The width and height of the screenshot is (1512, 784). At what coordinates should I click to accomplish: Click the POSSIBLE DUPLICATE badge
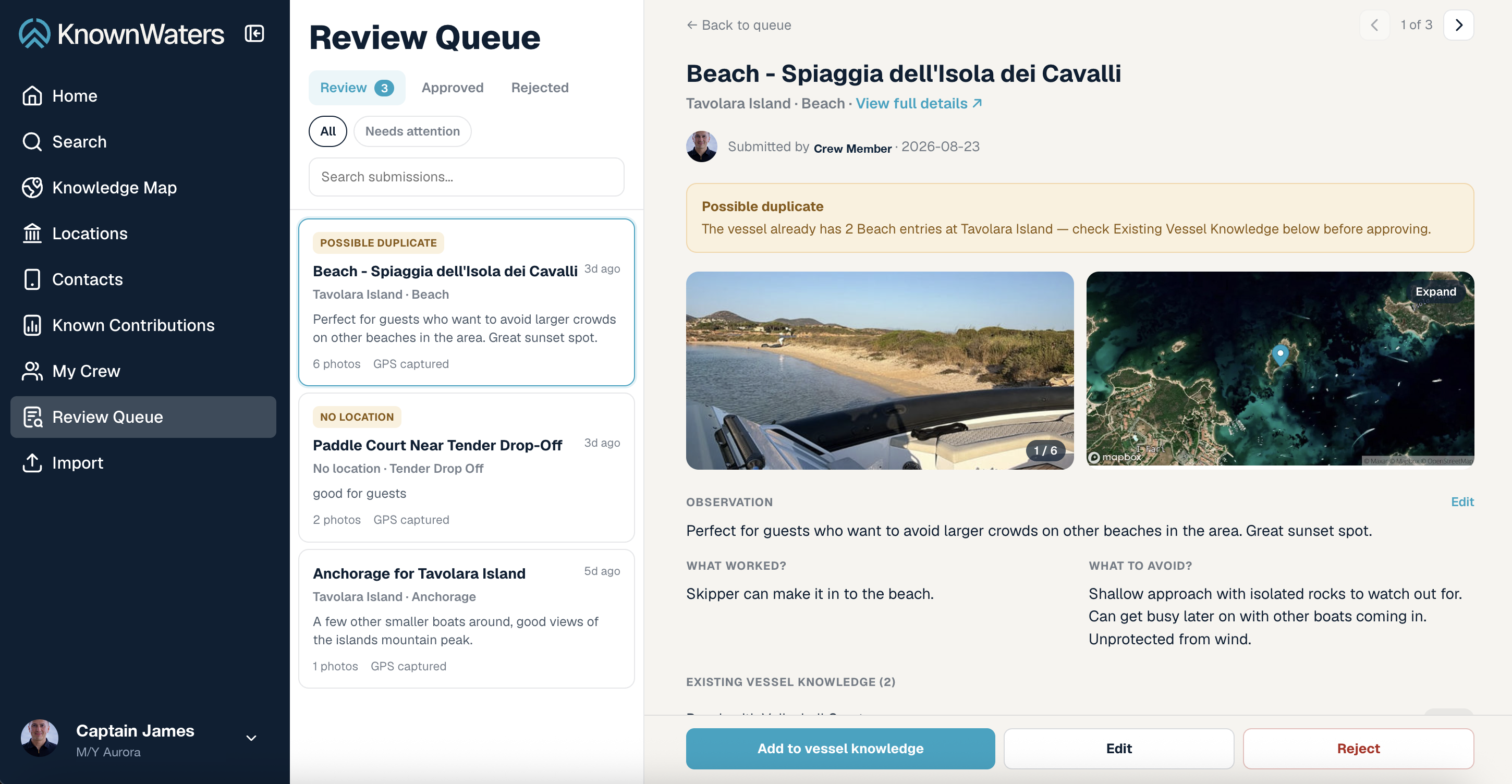[x=378, y=242]
